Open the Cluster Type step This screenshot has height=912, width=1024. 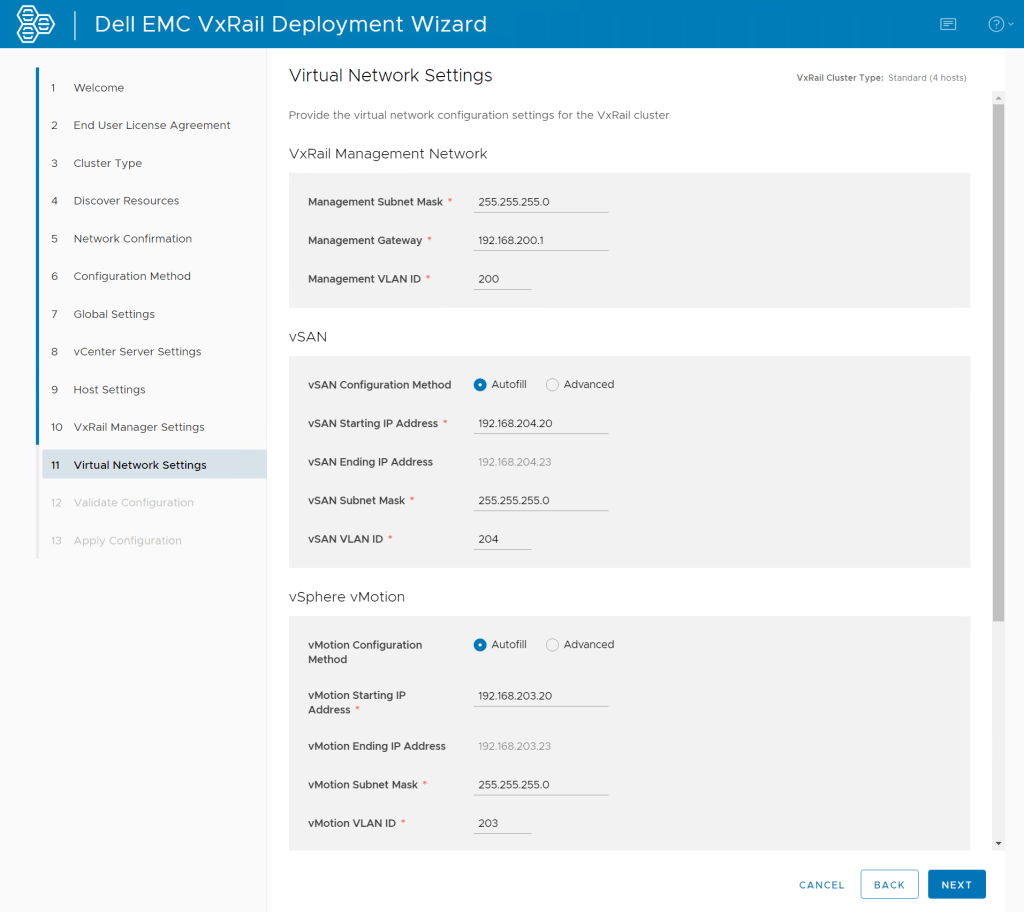tap(107, 163)
